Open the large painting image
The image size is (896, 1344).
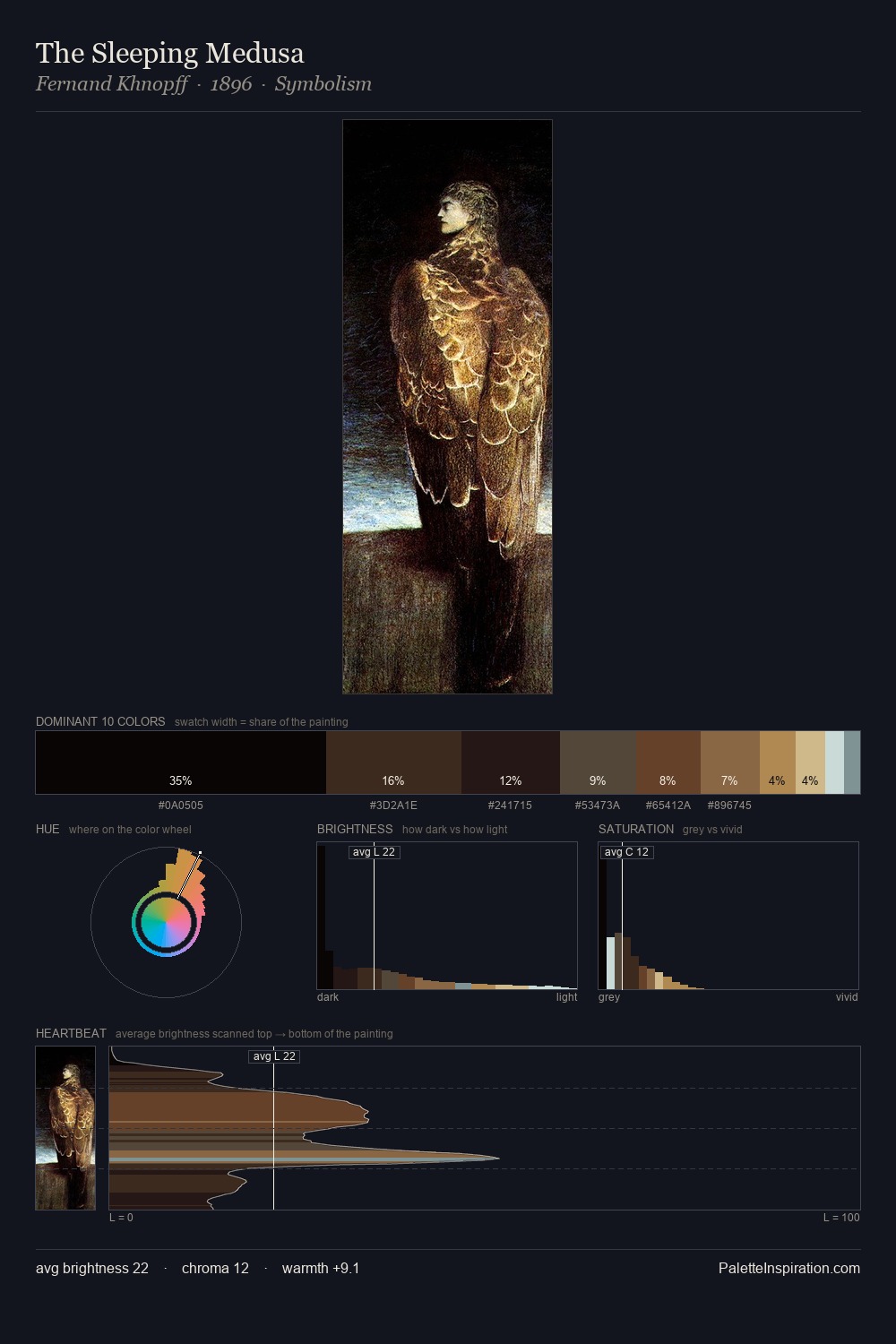447,407
